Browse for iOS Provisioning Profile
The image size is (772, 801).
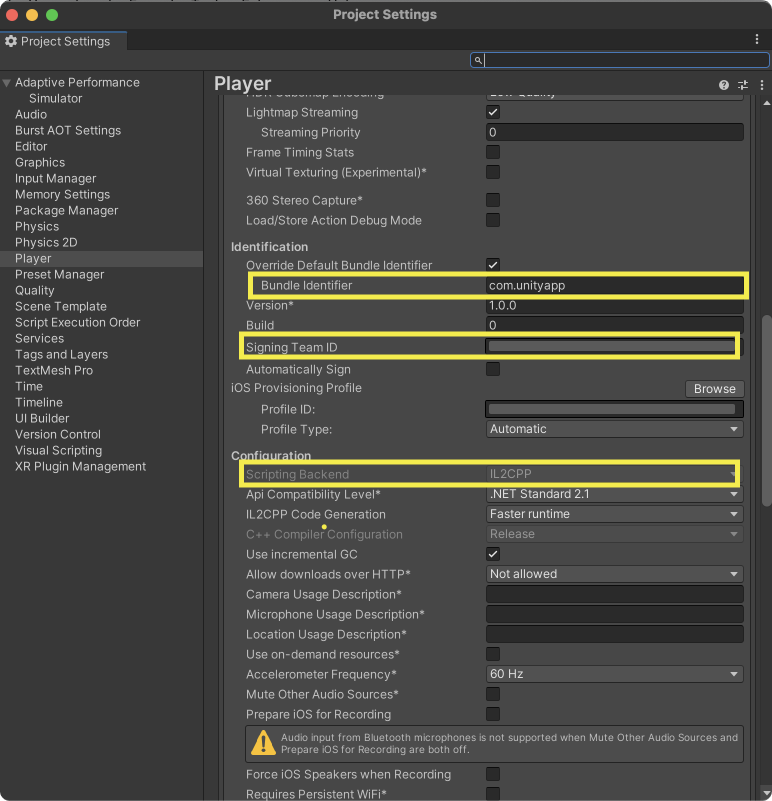[714, 389]
